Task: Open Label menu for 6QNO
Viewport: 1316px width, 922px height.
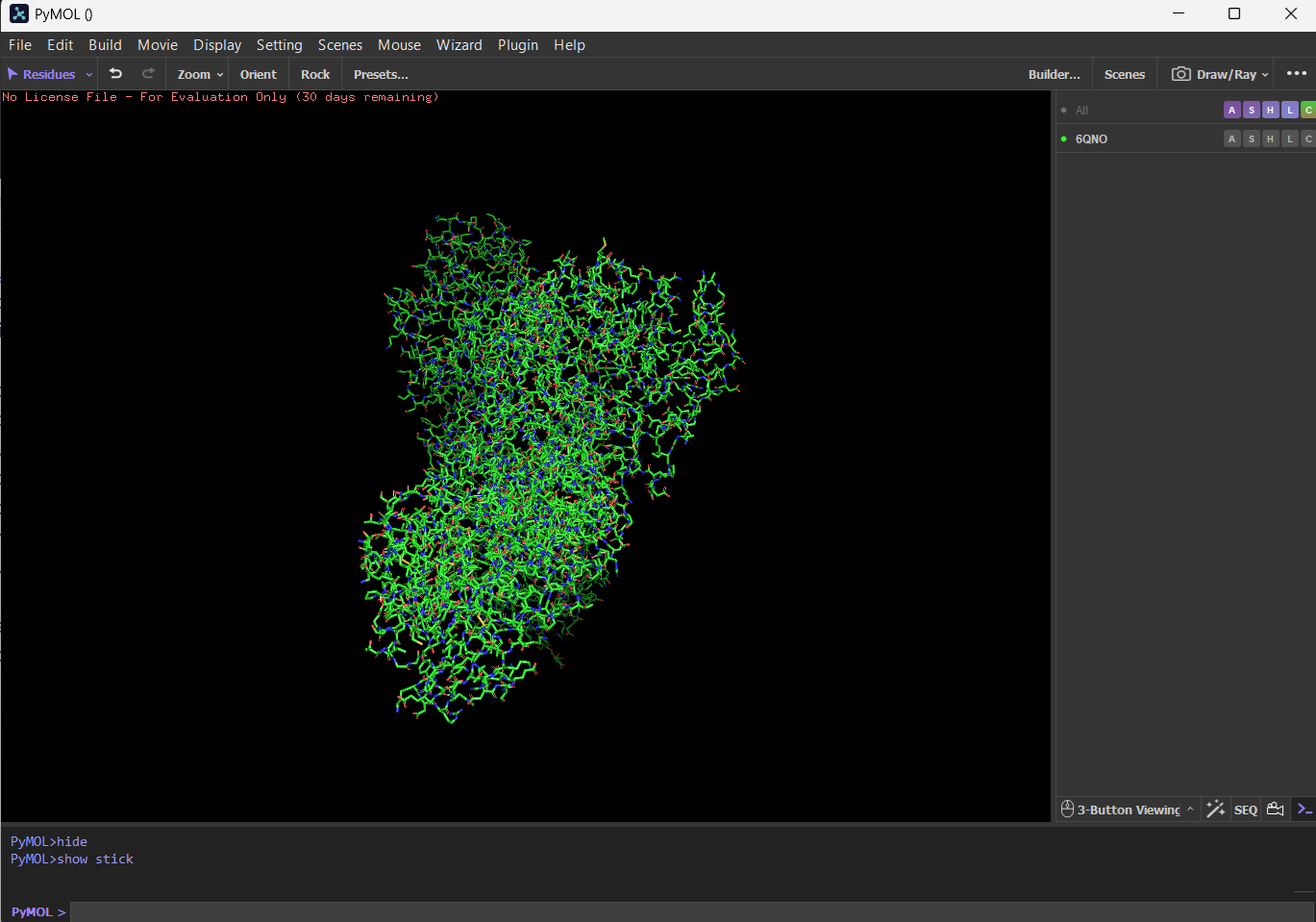Action: point(1290,139)
